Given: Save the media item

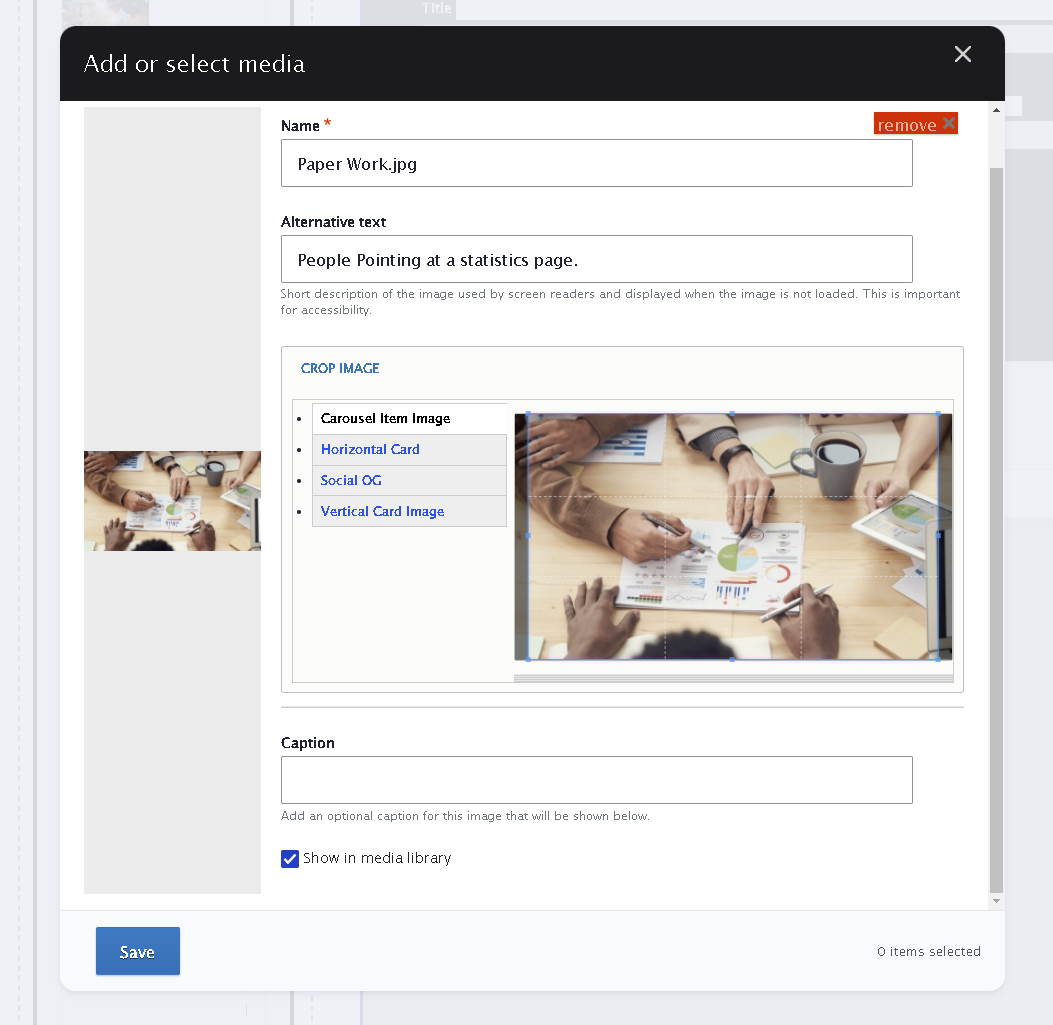Looking at the screenshot, I should (x=138, y=951).
